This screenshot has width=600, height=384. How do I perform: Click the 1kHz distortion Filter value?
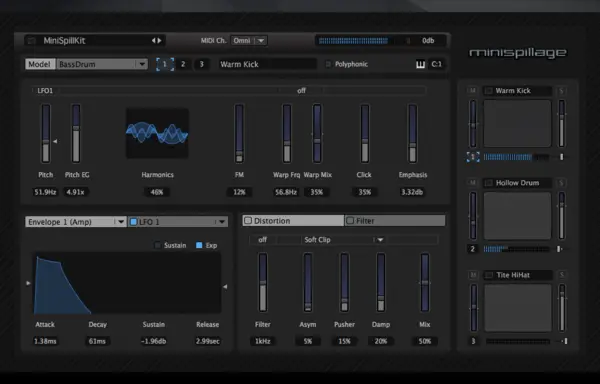pos(262,341)
